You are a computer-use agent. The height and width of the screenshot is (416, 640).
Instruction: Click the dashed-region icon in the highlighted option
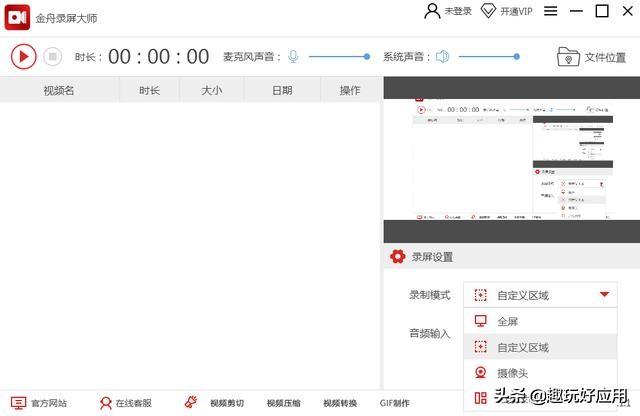480,347
